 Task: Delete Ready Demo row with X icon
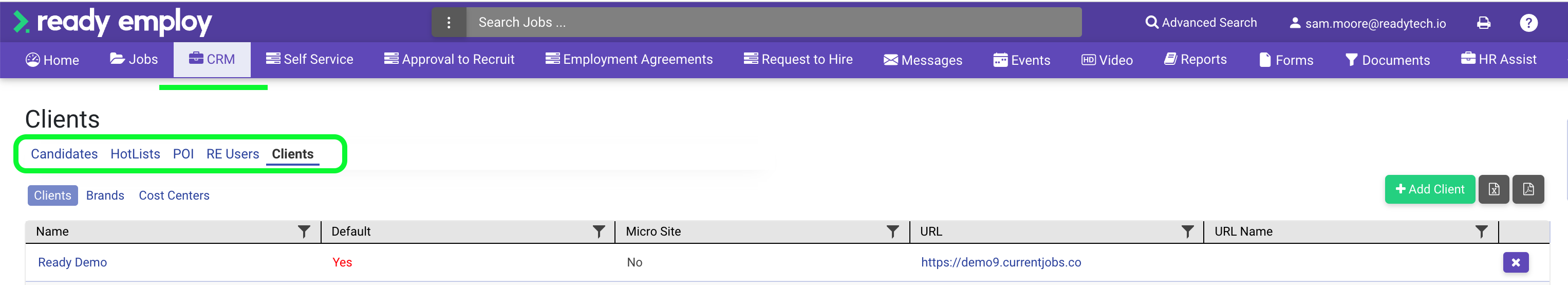point(1515,262)
